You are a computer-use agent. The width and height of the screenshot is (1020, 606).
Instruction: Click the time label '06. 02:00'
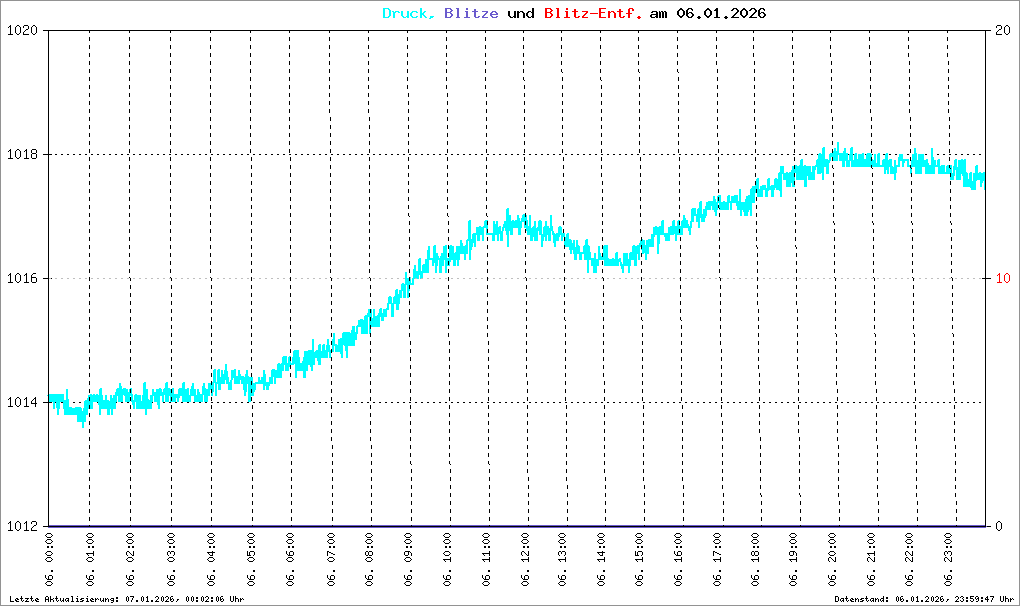tap(130, 560)
